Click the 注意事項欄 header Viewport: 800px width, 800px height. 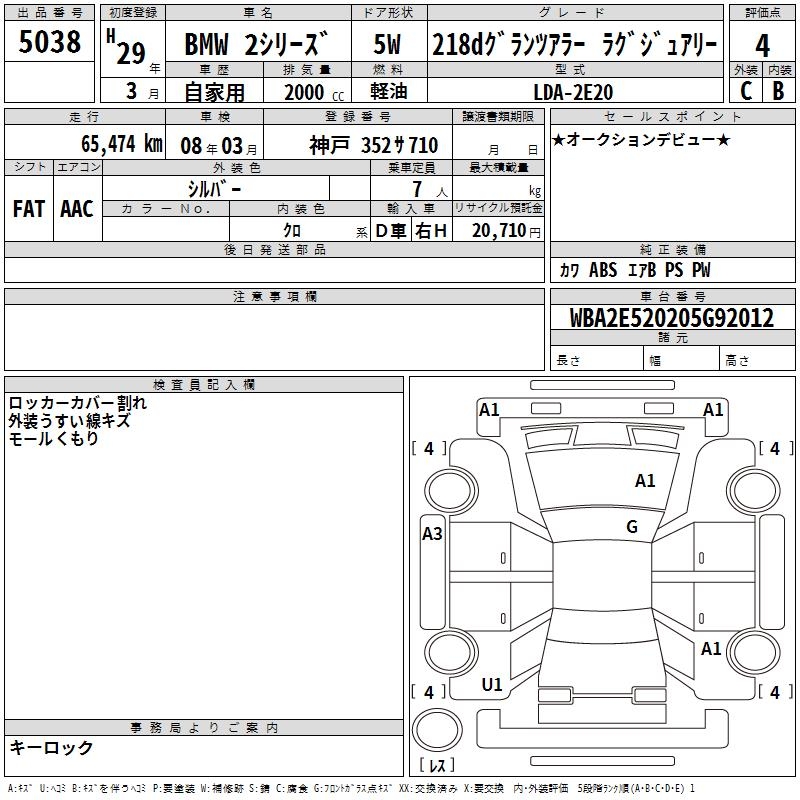(274, 296)
